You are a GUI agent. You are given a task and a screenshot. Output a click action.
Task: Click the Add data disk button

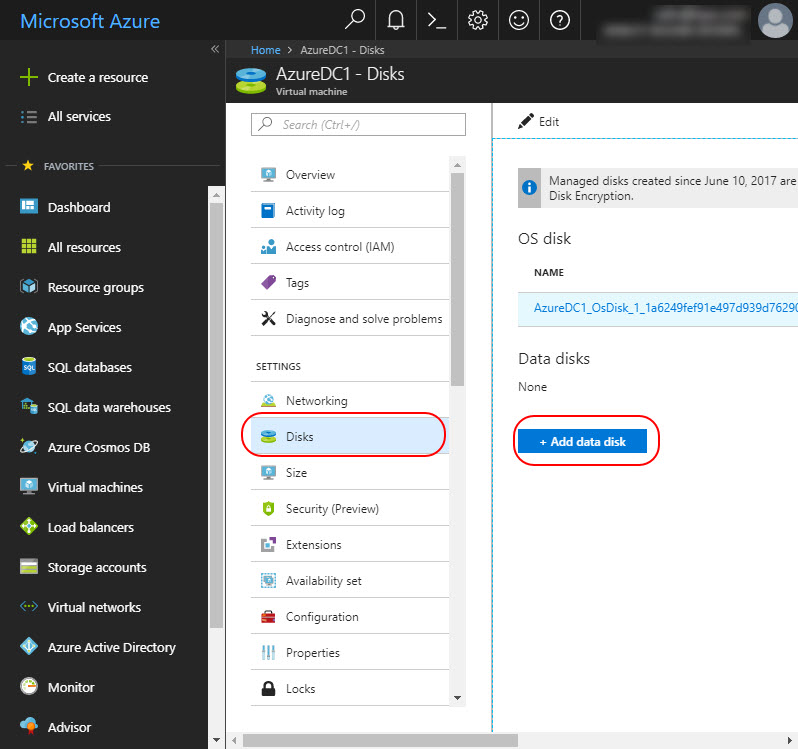[582, 441]
